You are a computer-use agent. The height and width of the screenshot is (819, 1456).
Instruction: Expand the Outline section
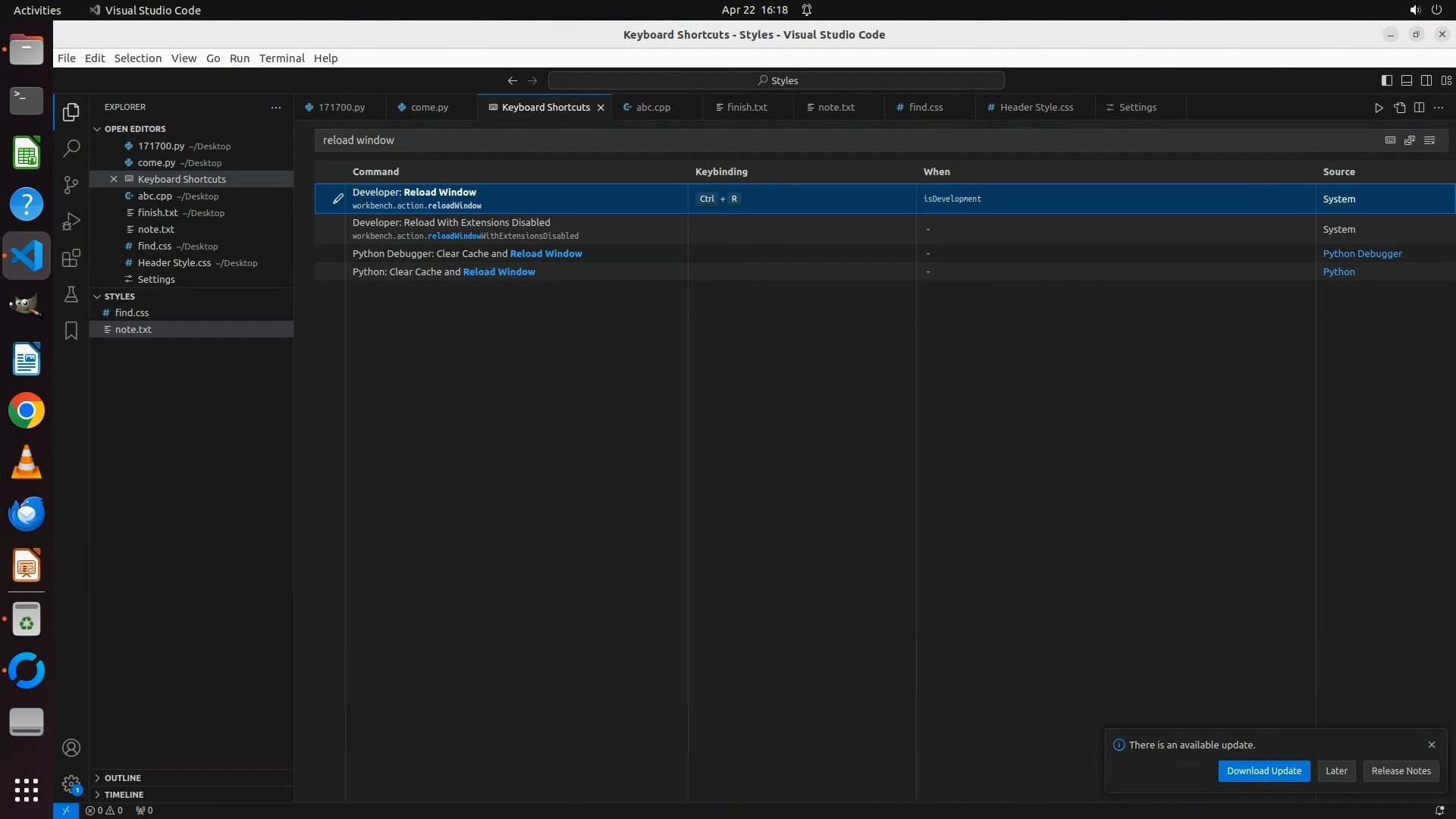click(x=123, y=778)
